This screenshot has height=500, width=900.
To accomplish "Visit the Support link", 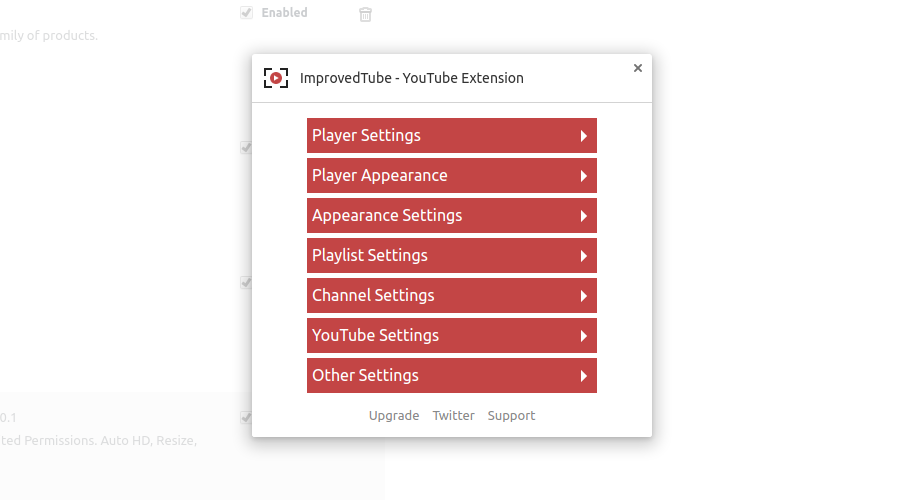I will click(x=511, y=416).
